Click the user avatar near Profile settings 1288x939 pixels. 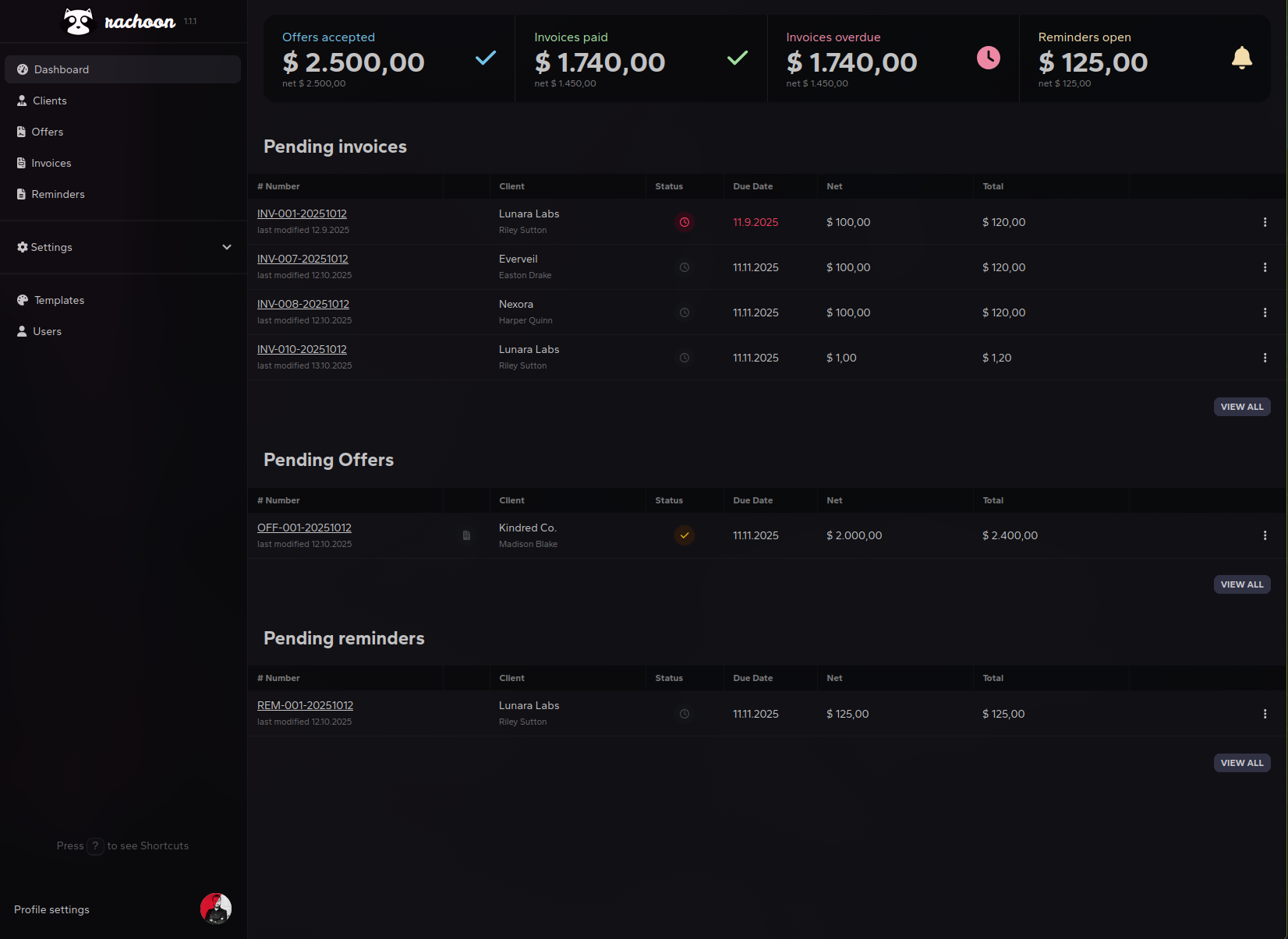click(x=216, y=909)
